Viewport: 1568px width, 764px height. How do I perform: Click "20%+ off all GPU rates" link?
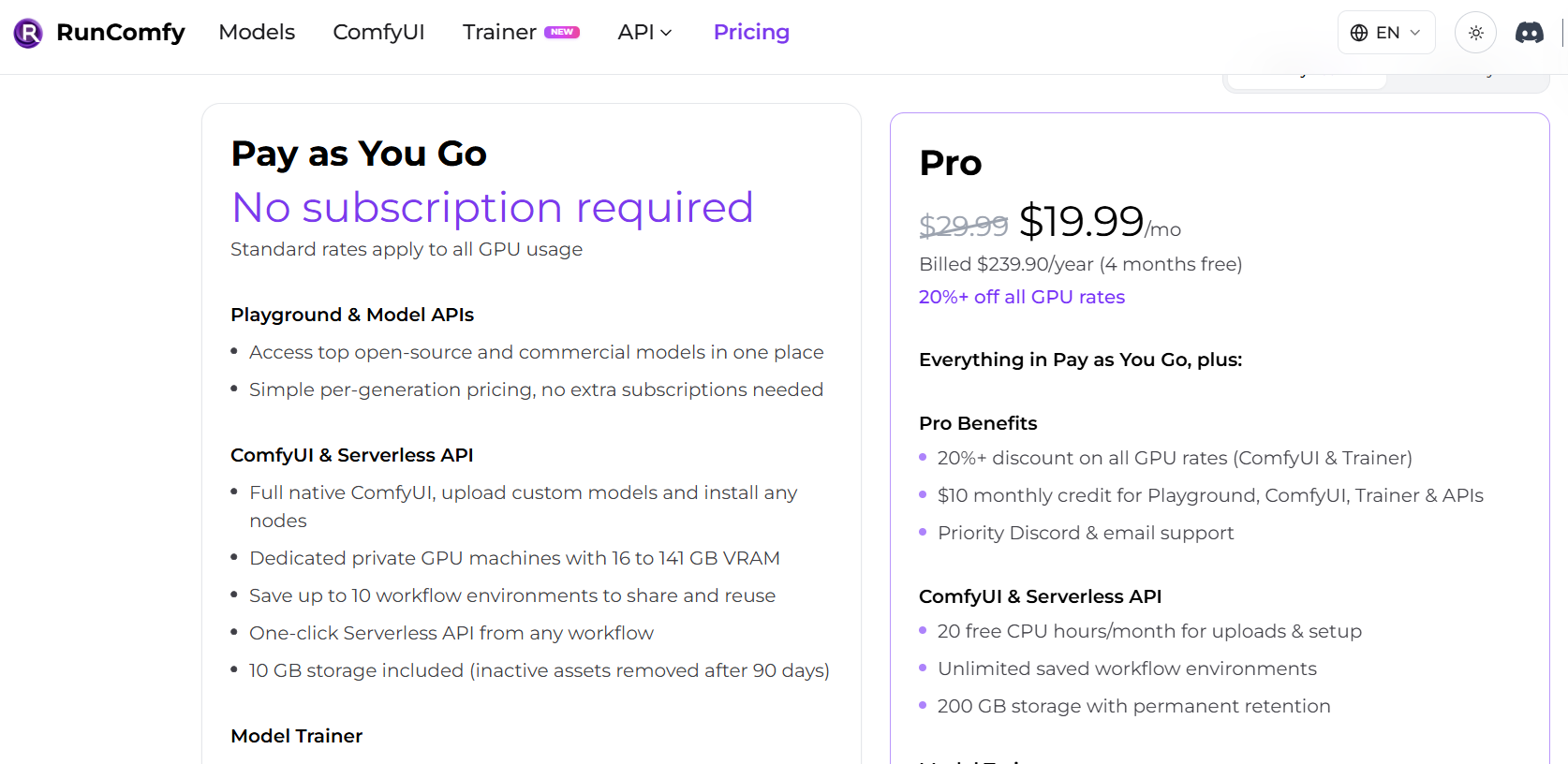click(x=1021, y=297)
